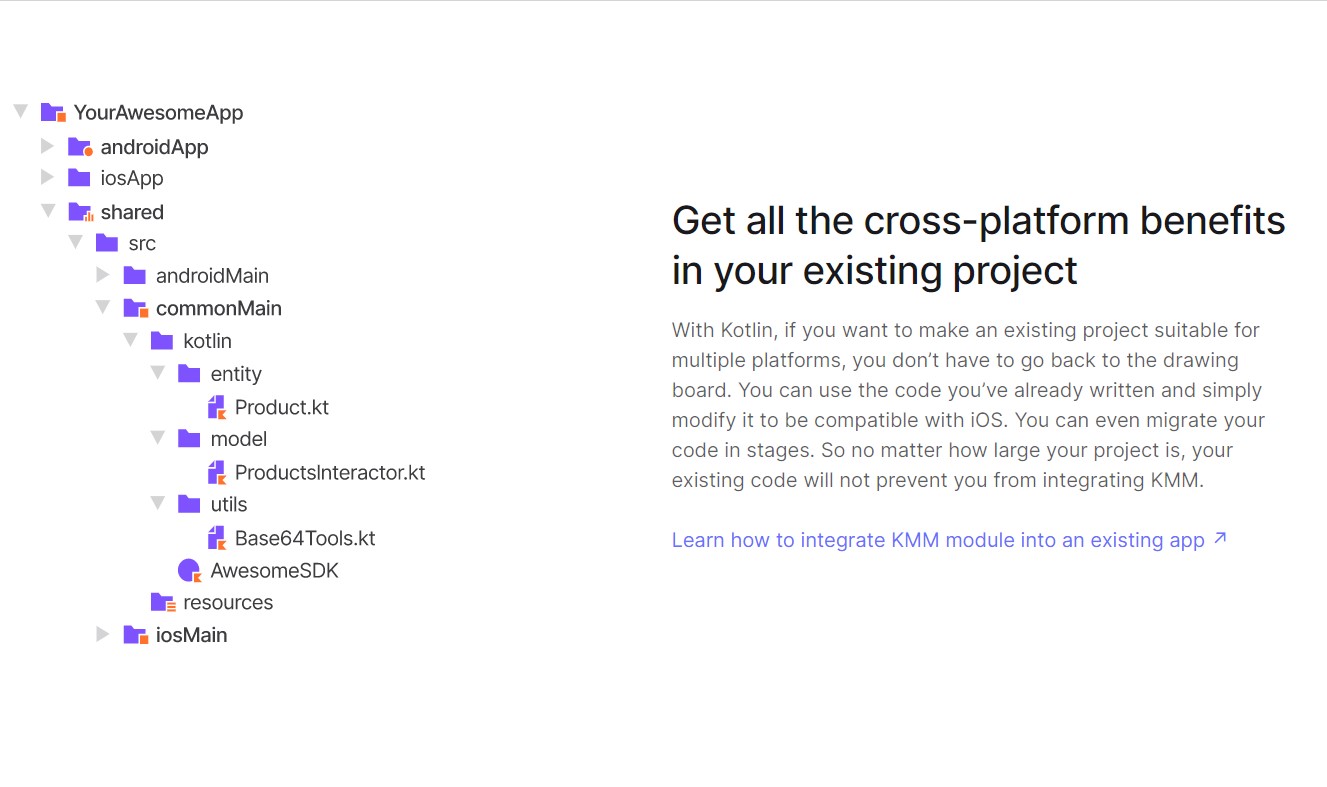Click the iosApp folder icon

[x=79, y=178]
